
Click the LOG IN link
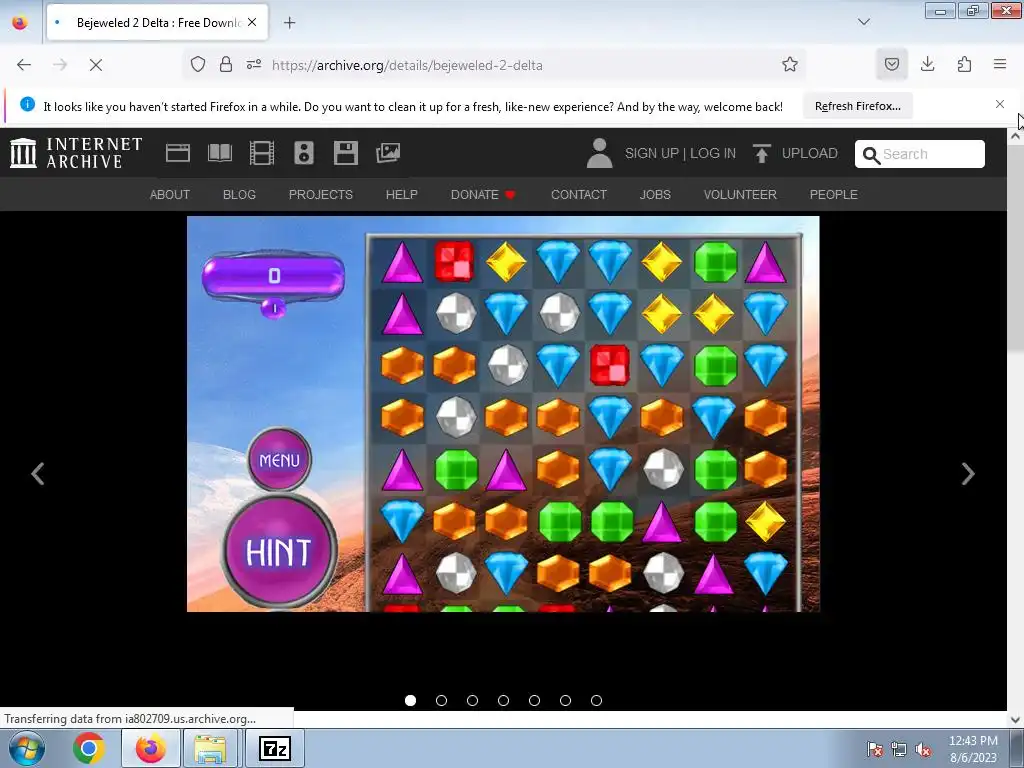pyautogui.click(x=712, y=153)
